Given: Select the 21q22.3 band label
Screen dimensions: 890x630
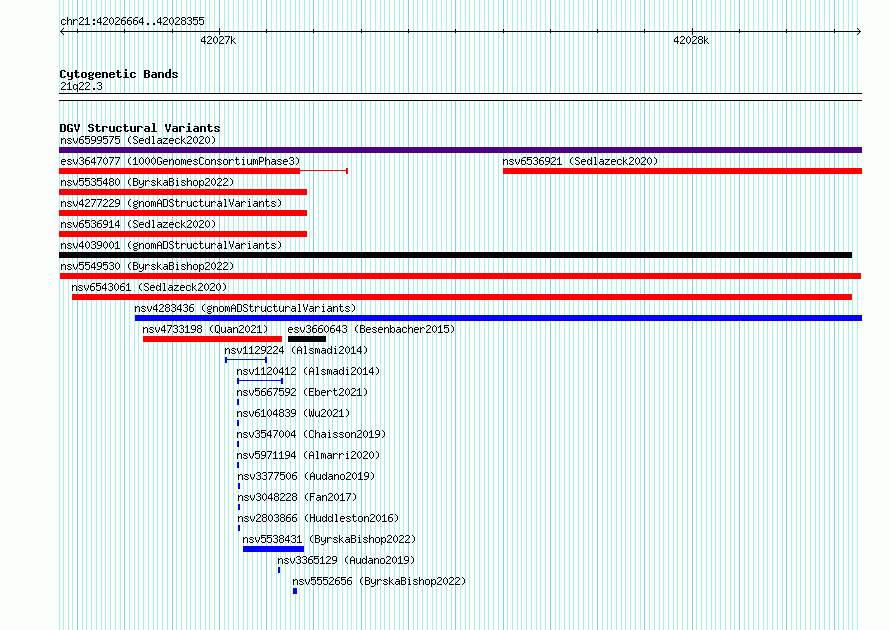Looking at the screenshot, I should tap(81, 86).
